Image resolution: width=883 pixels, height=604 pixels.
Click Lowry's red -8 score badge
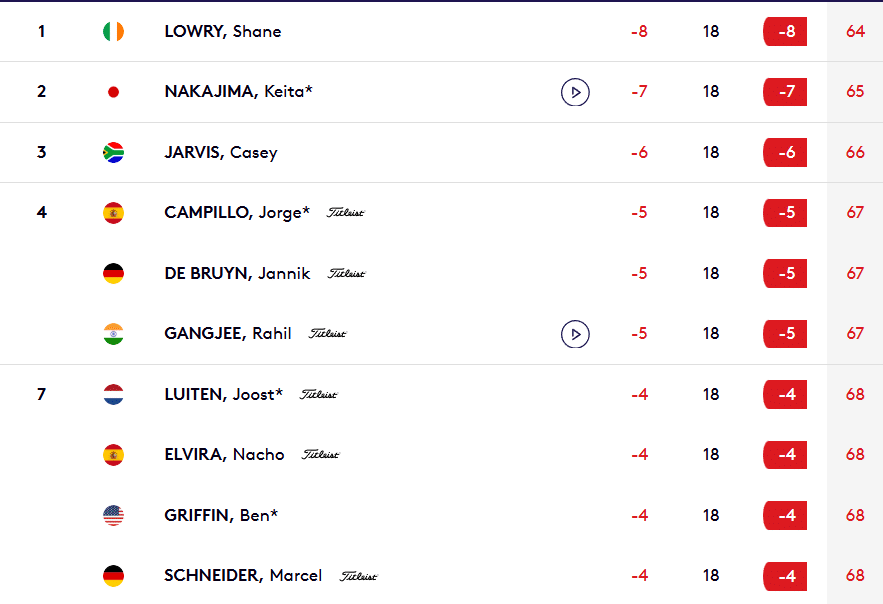(x=785, y=32)
